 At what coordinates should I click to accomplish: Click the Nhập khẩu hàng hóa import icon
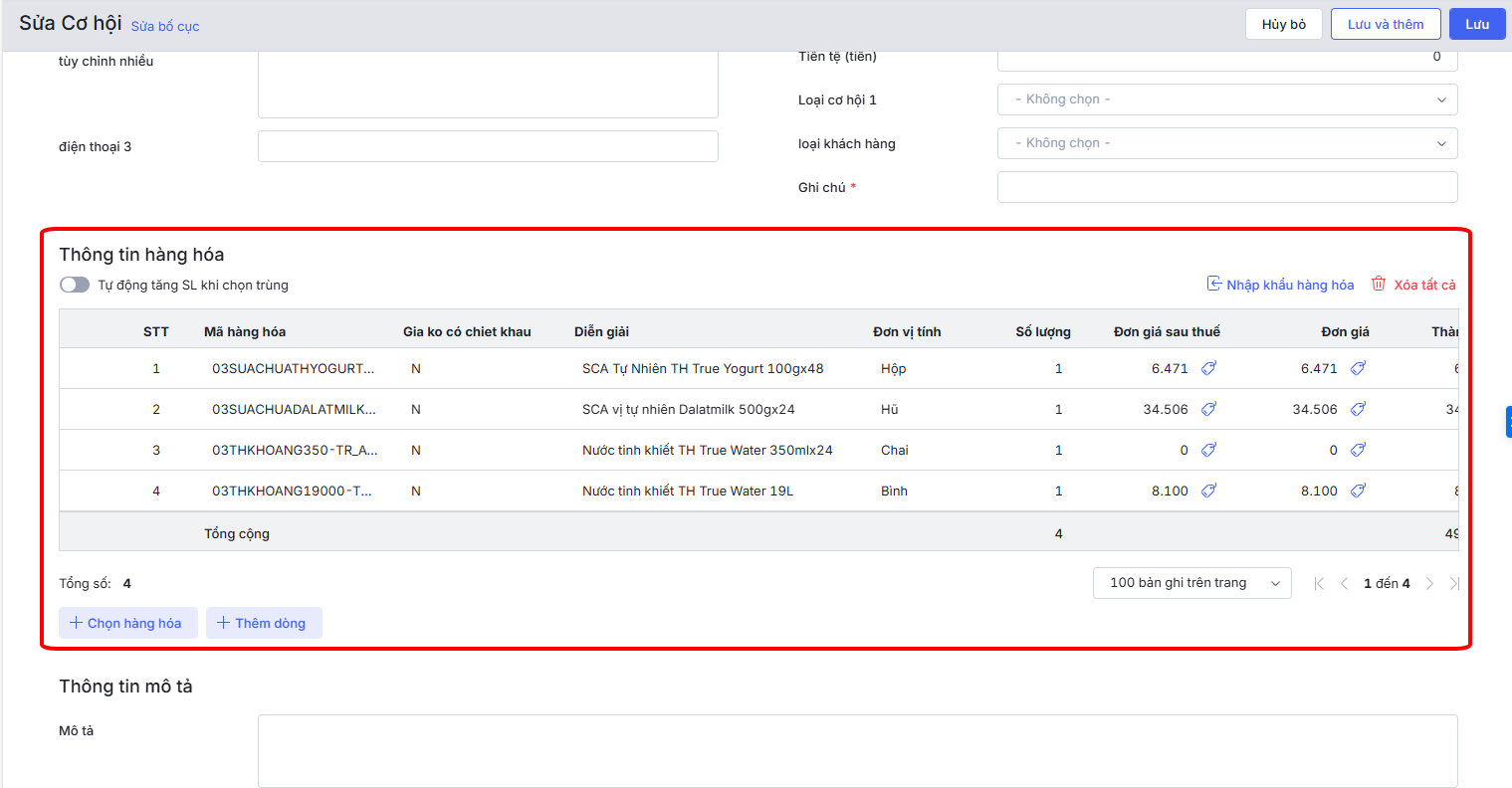[1214, 284]
